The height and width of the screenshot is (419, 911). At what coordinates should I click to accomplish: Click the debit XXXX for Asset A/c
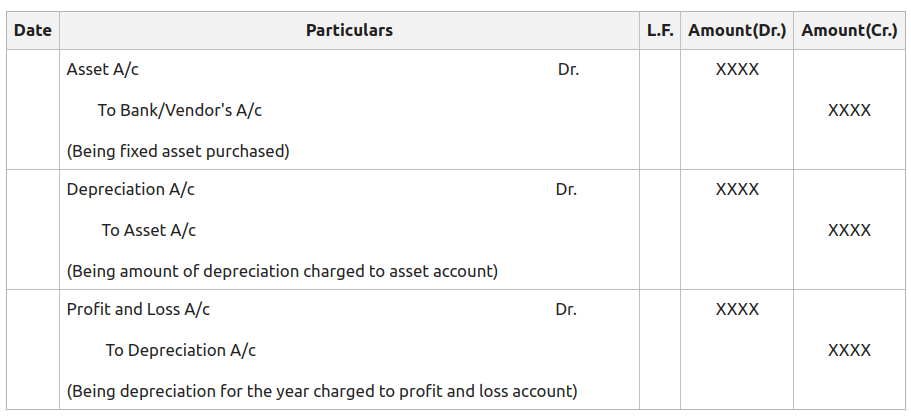pos(737,70)
